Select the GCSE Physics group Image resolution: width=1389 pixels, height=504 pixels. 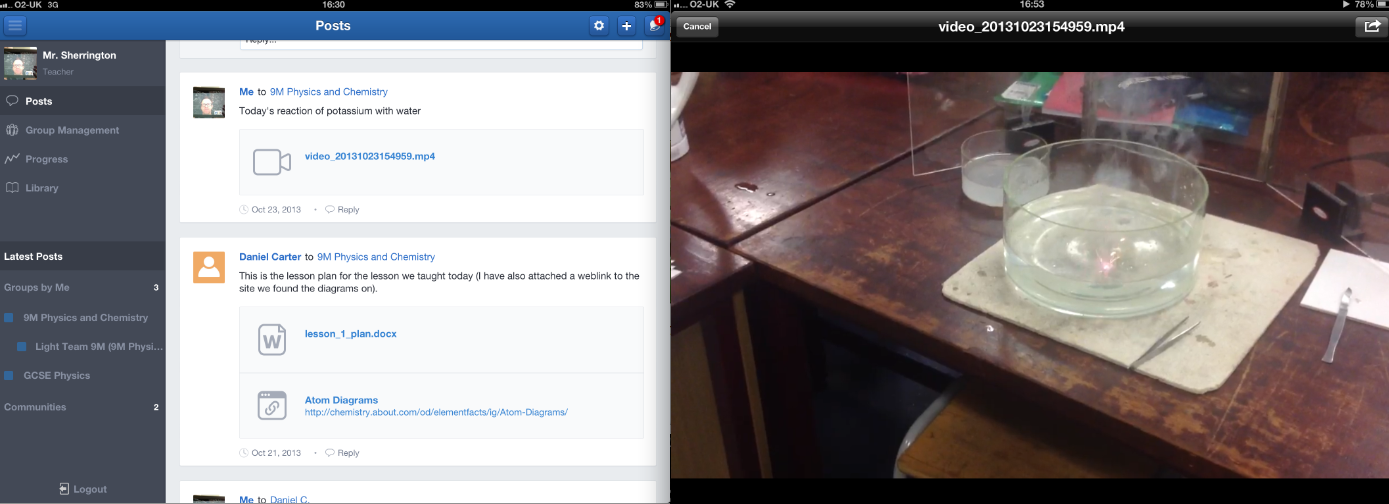tap(57, 376)
